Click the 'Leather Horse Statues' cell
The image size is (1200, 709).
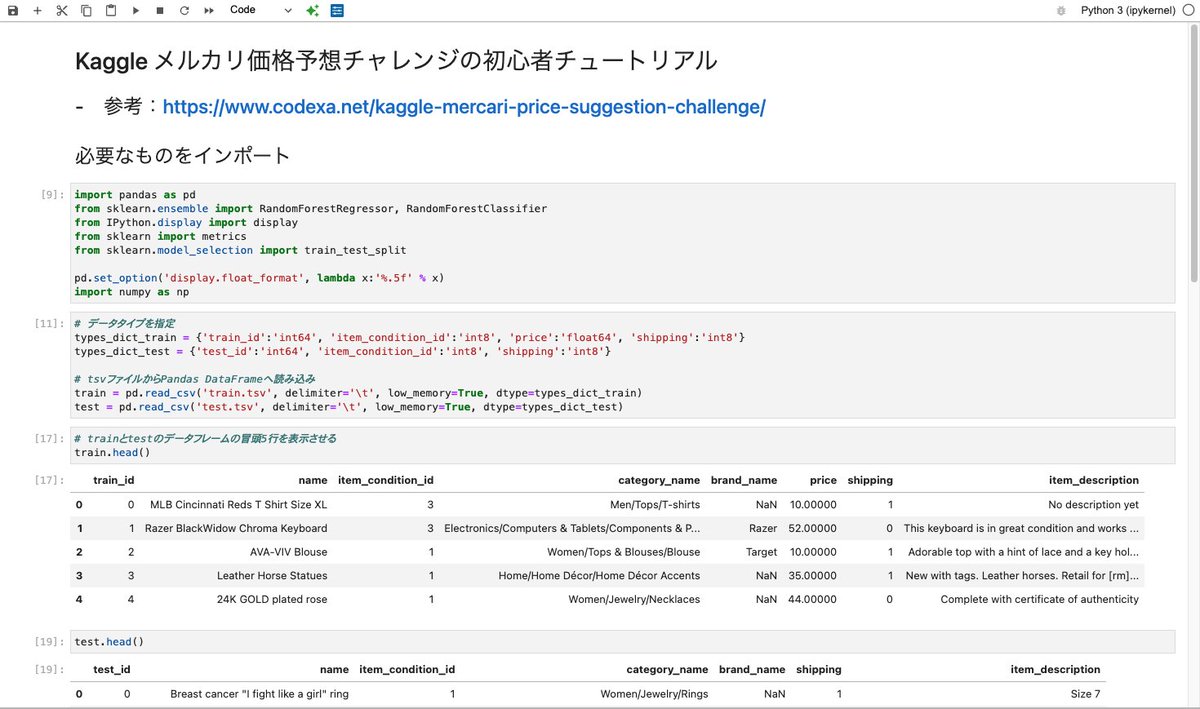coord(272,576)
